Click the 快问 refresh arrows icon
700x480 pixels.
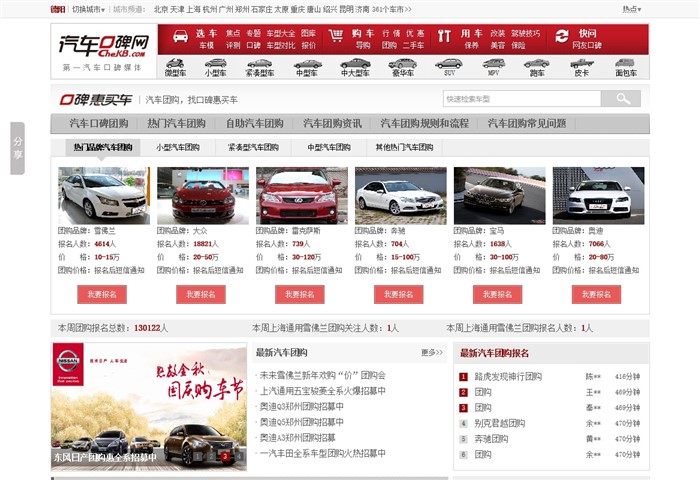[x=562, y=36]
